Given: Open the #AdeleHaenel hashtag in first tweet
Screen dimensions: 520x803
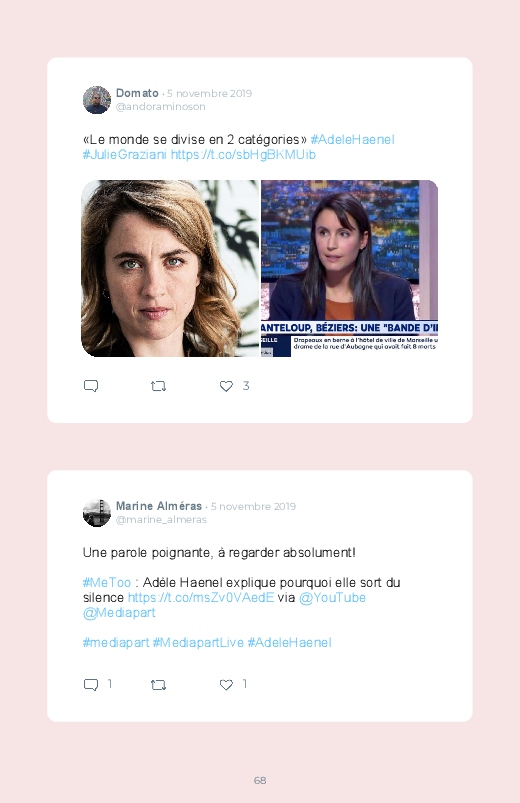Looking at the screenshot, I should (352, 139).
